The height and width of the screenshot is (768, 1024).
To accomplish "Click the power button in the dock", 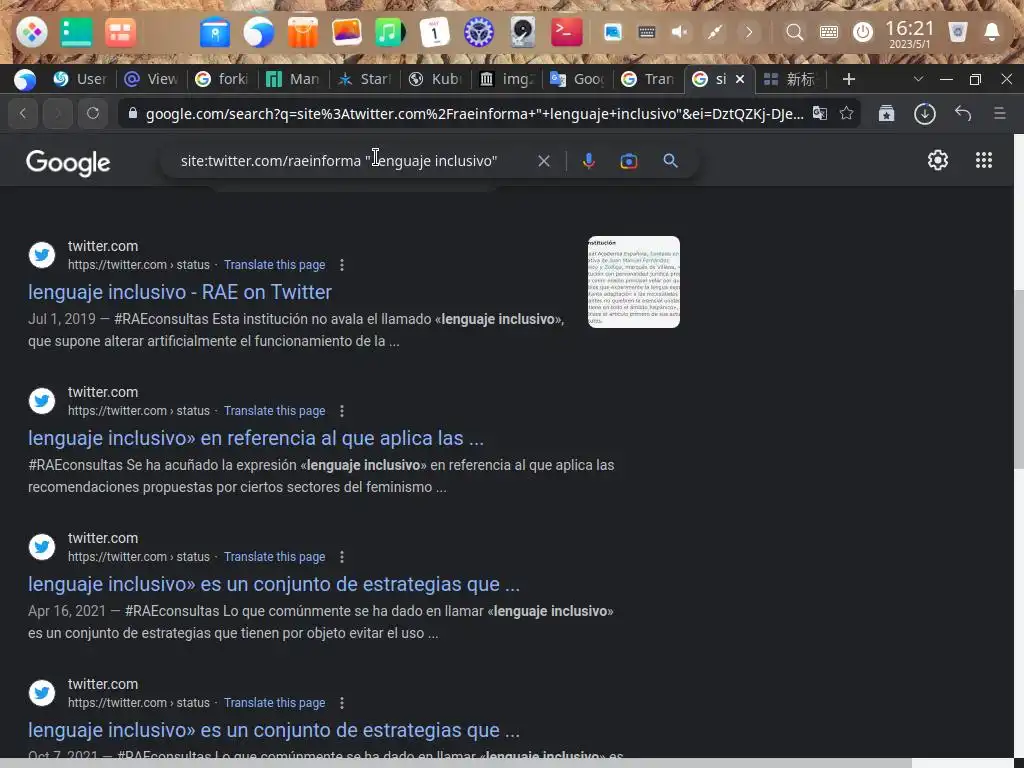I will [x=863, y=32].
